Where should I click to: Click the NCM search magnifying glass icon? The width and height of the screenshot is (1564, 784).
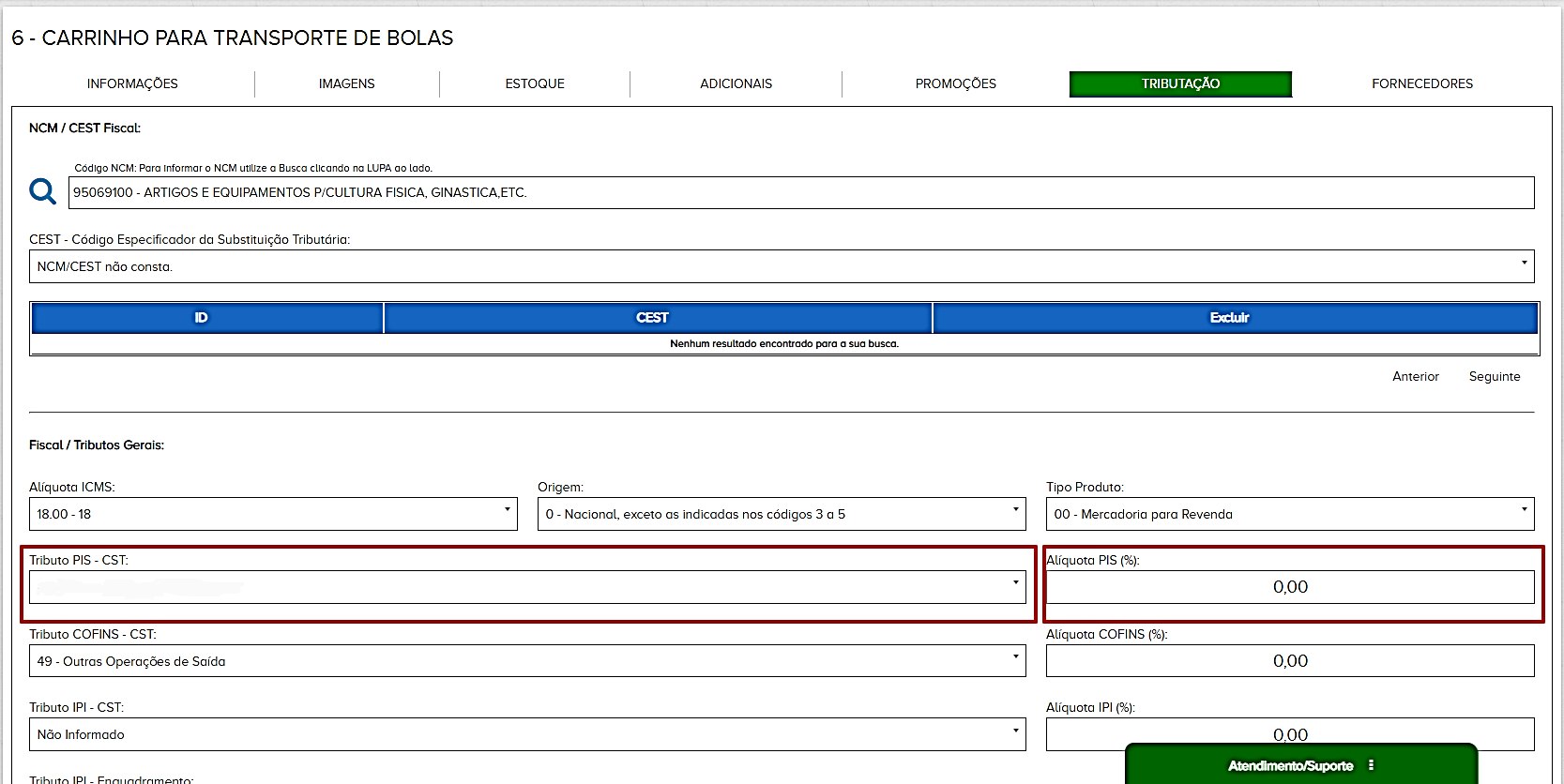coord(42,191)
